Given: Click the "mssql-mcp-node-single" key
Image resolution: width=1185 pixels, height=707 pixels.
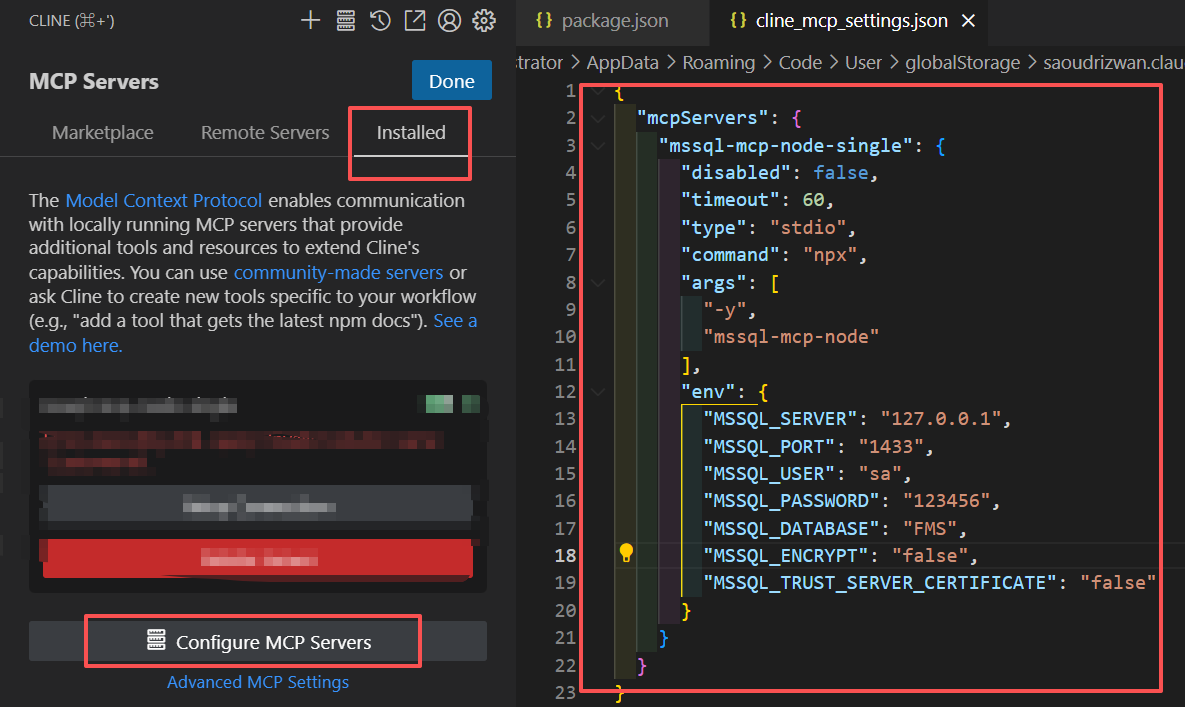Looking at the screenshot, I should (x=786, y=146).
